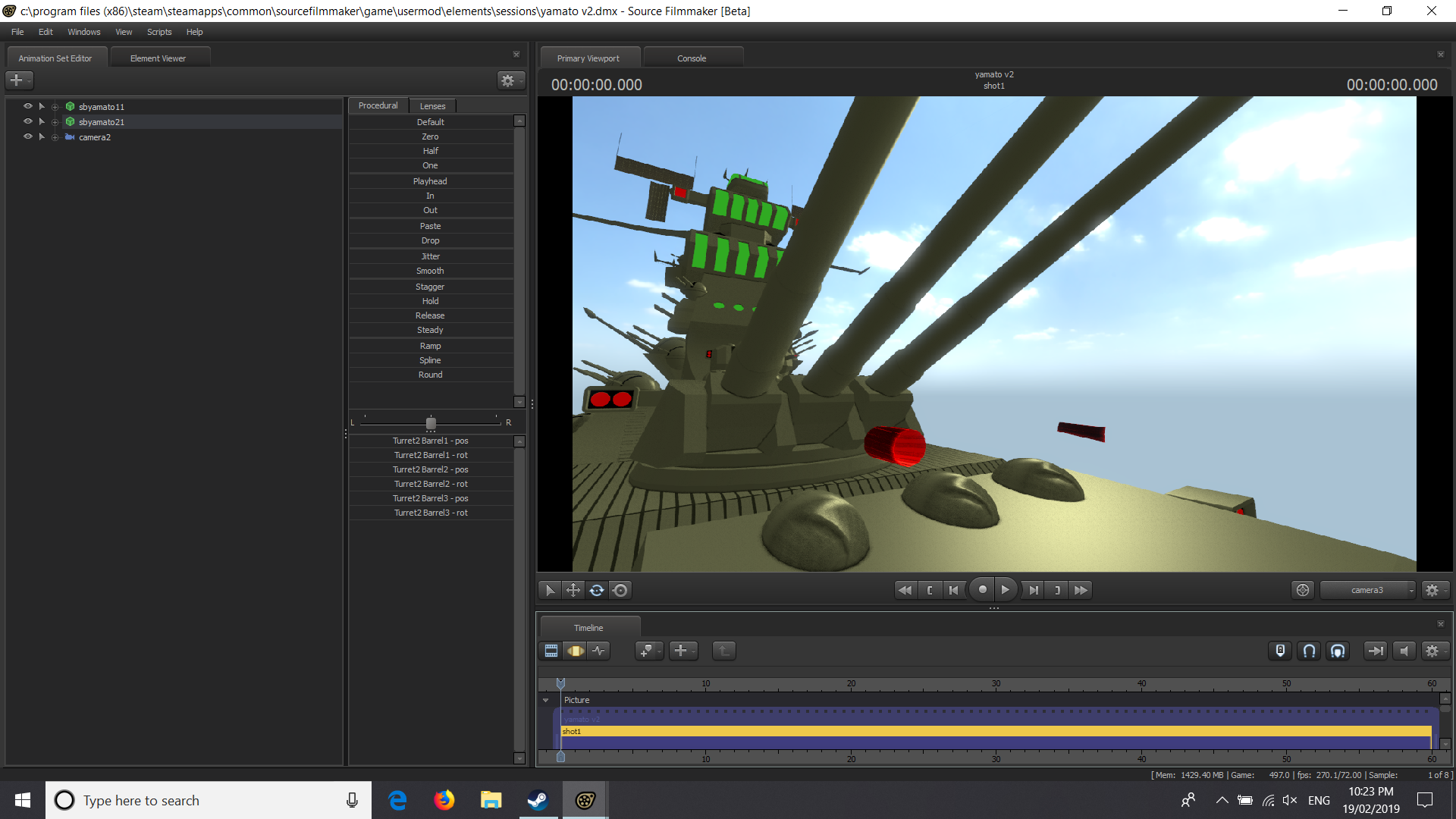Click the crosshair icon beside camera3
The width and height of the screenshot is (1456, 819).
[1303, 590]
